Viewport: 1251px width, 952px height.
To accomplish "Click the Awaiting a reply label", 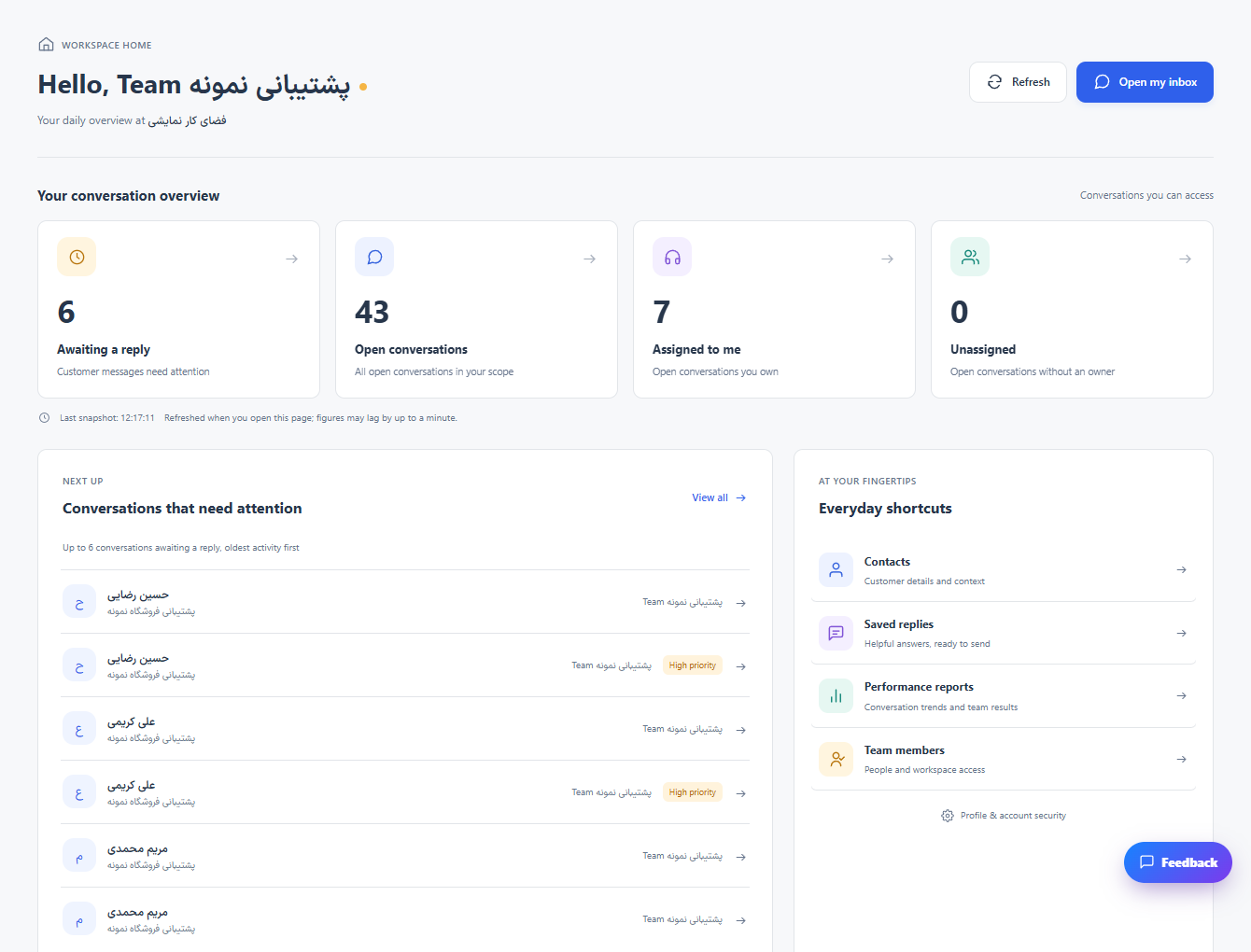I will coord(104,349).
